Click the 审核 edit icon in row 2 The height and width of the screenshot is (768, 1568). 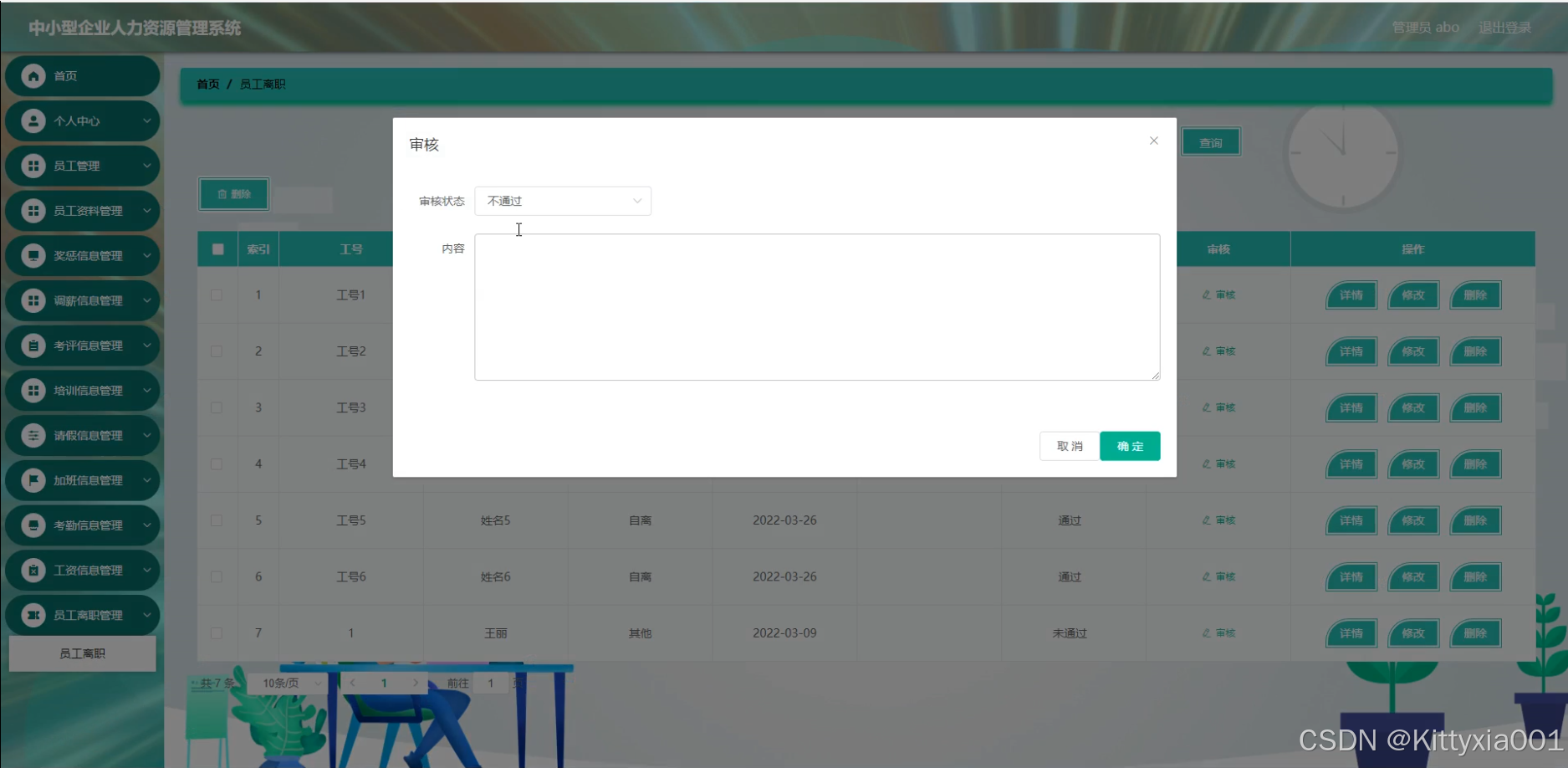(1207, 351)
